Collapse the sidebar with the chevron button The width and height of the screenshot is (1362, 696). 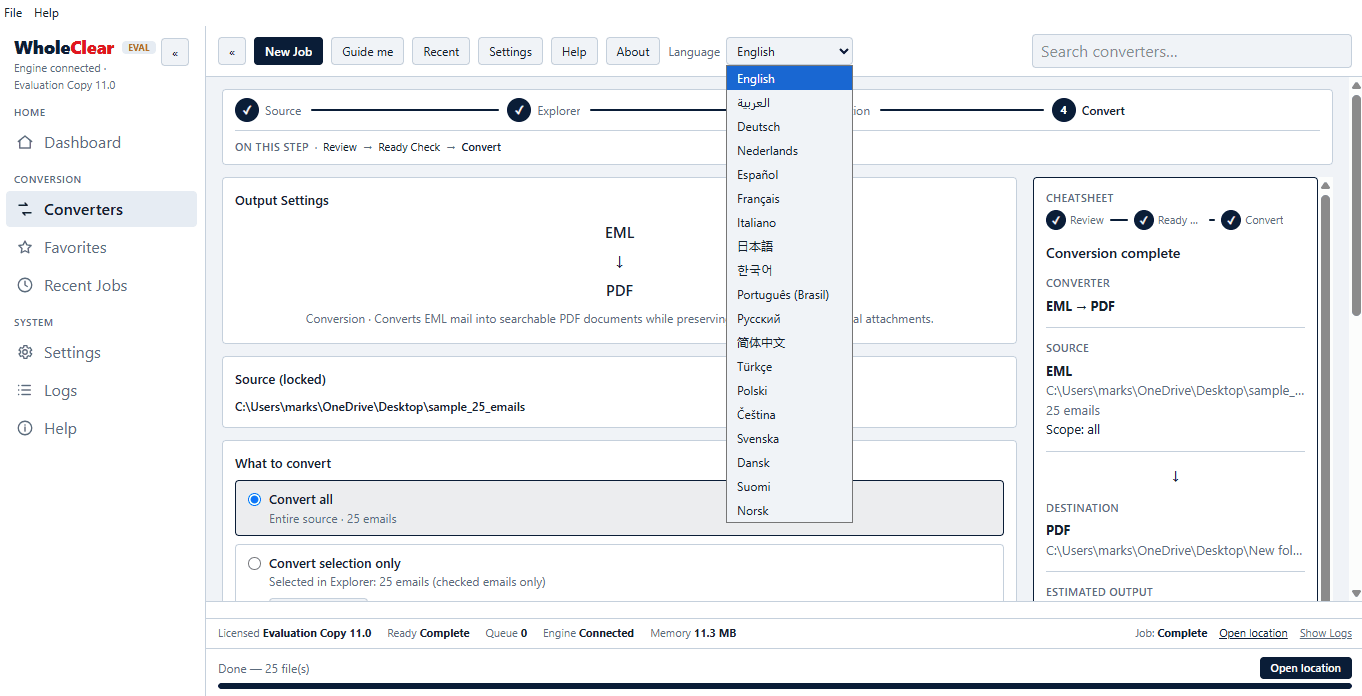175,53
